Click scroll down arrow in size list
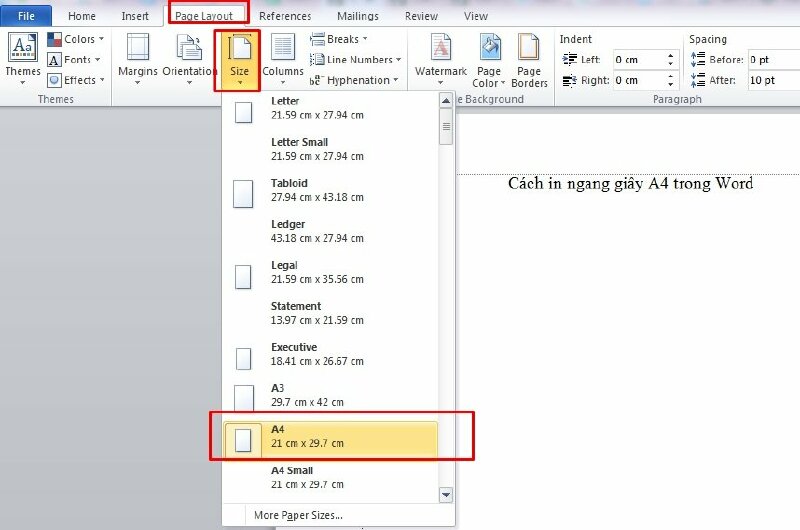 point(446,494)
